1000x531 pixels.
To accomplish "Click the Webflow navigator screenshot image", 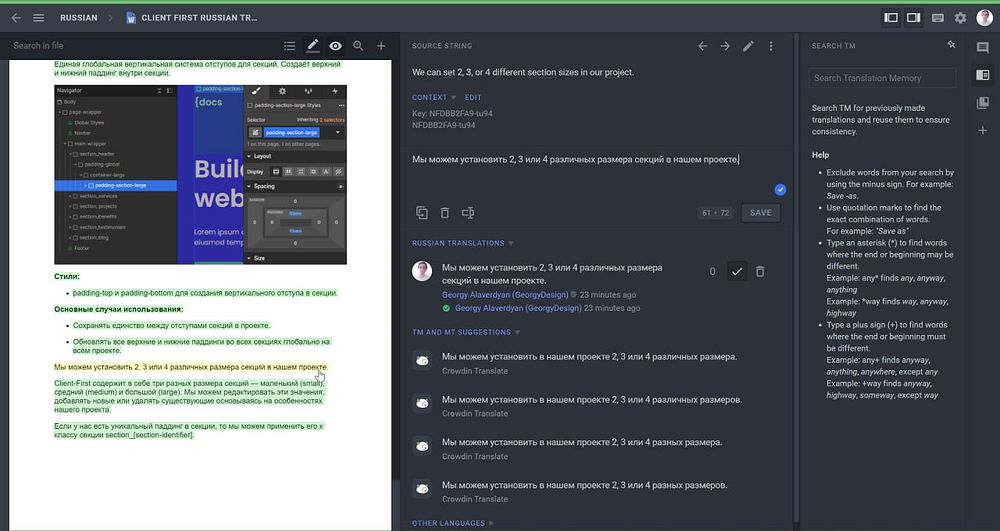I will (x=200, y=175).
